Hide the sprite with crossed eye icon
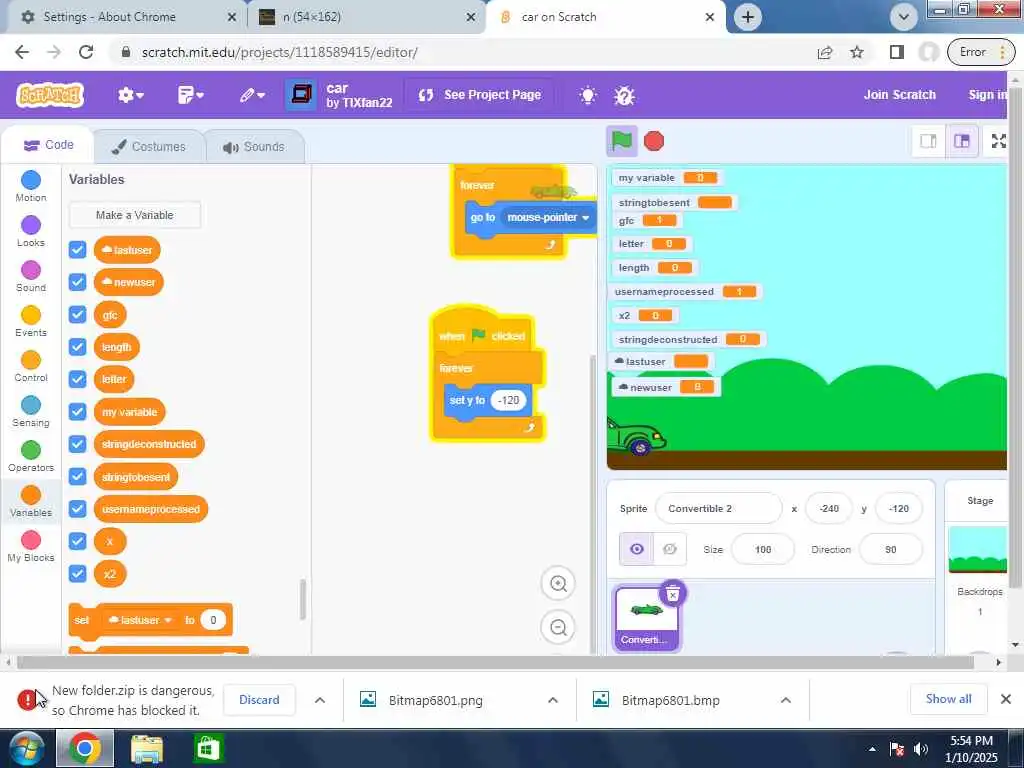Screen dimensions: 1024x768 (x=669, y=549)
